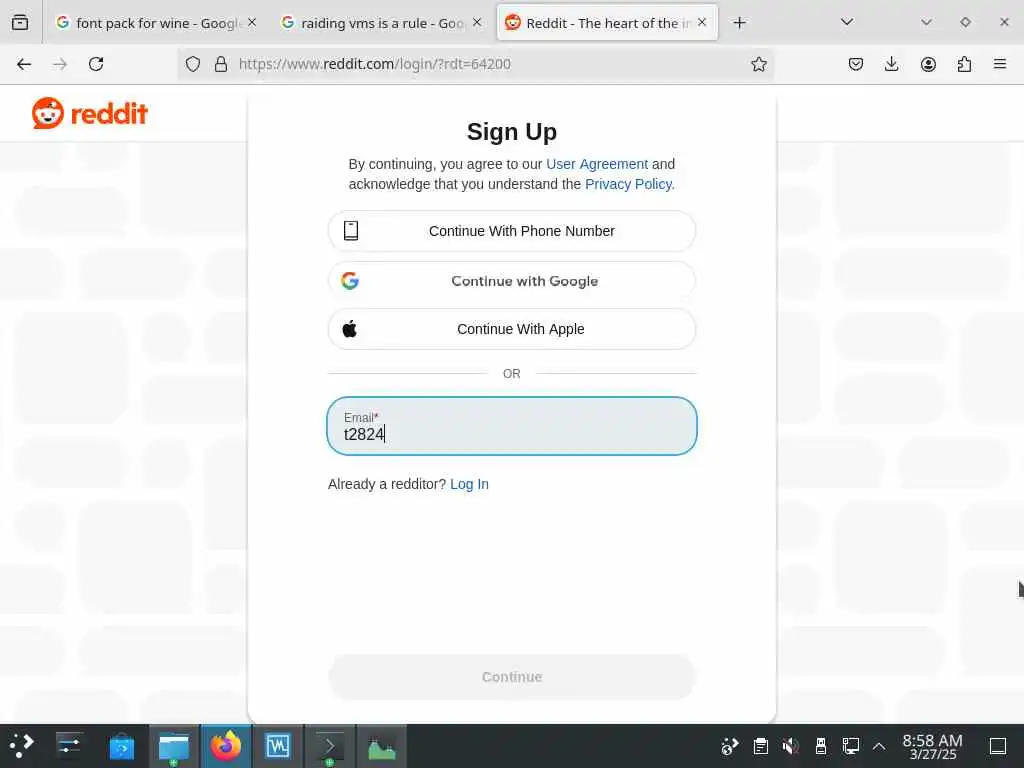Open the extensions puzzle icon
The height and width of the screenshot is (768, 1024).
964,64
